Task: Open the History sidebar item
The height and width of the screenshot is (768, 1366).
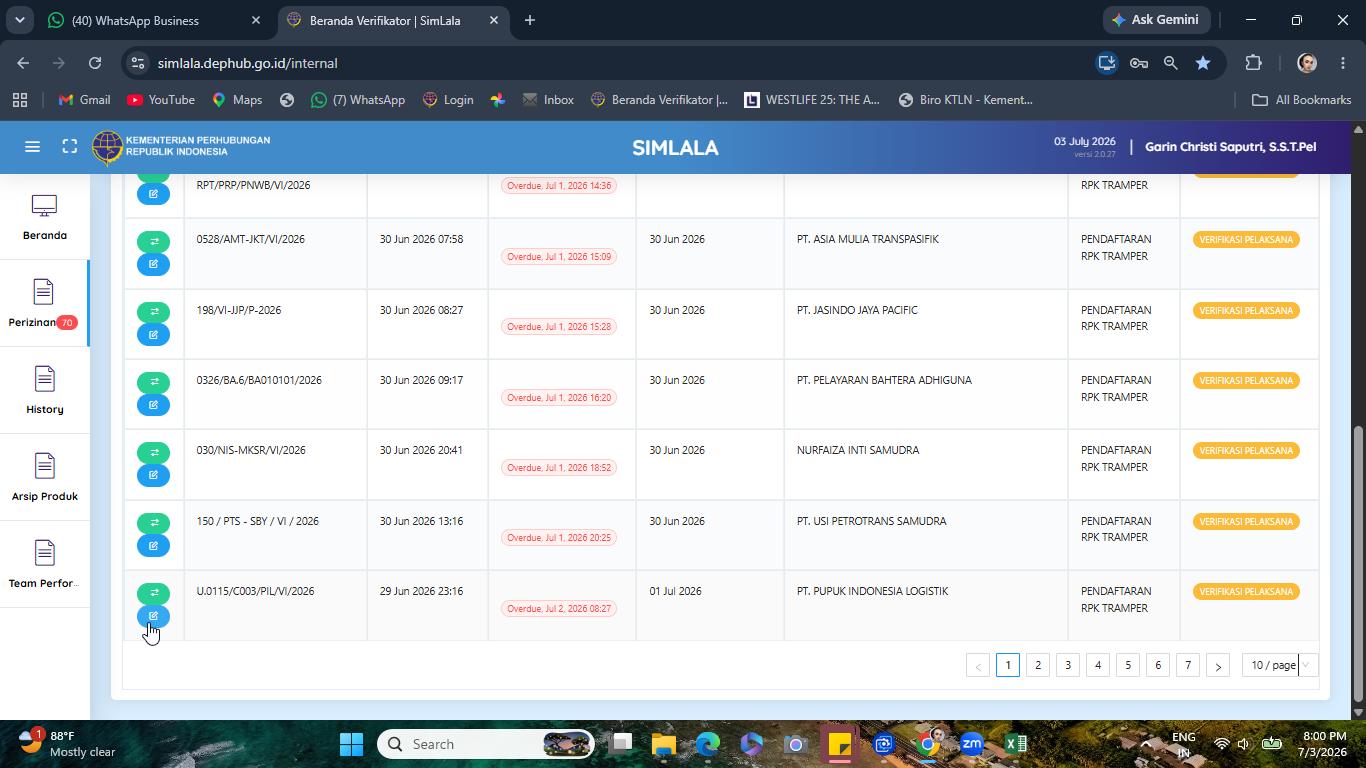Action: pyautogui.click(x=44, y=390)
